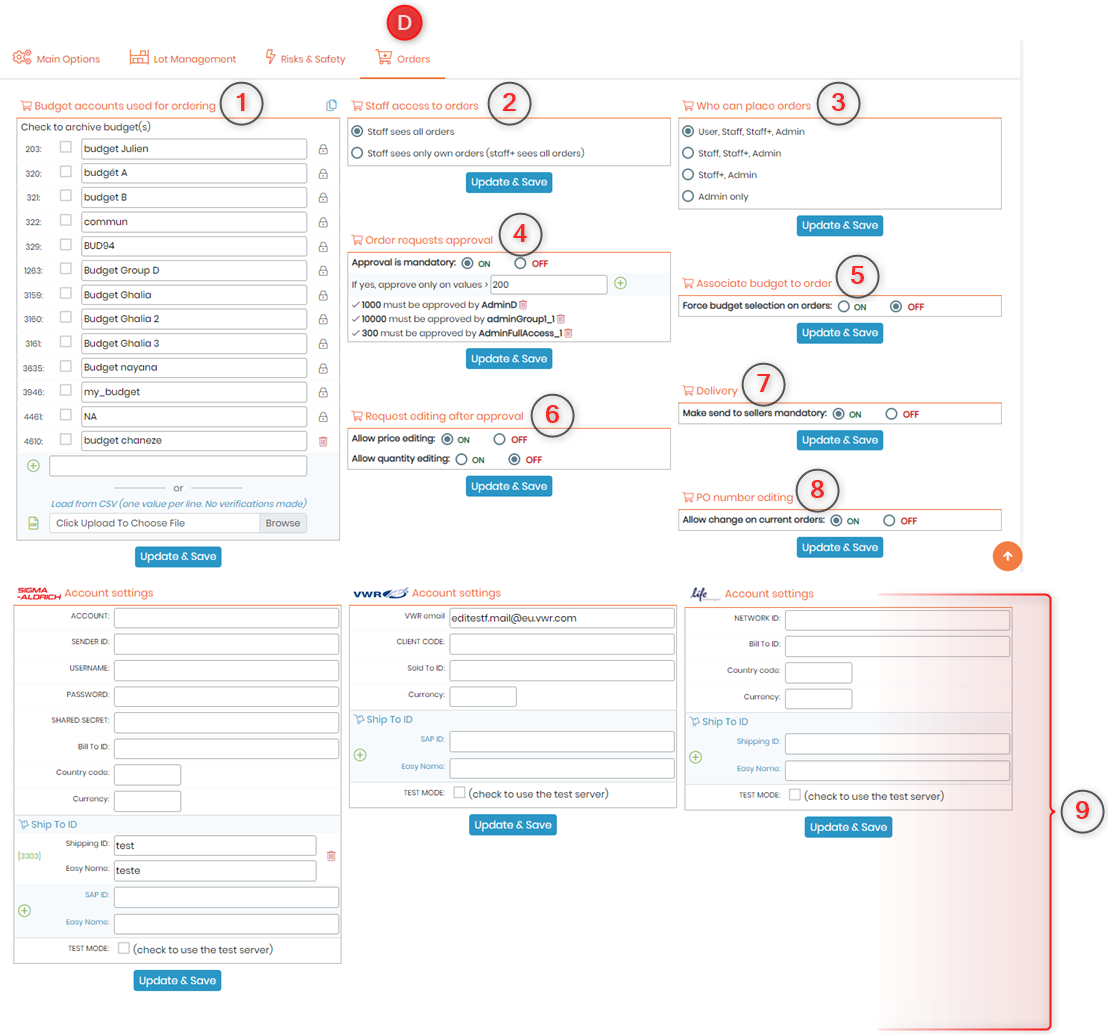Enable Life account test mode checkbox
1108x1034 pixels.
click(x=795, y=794)
